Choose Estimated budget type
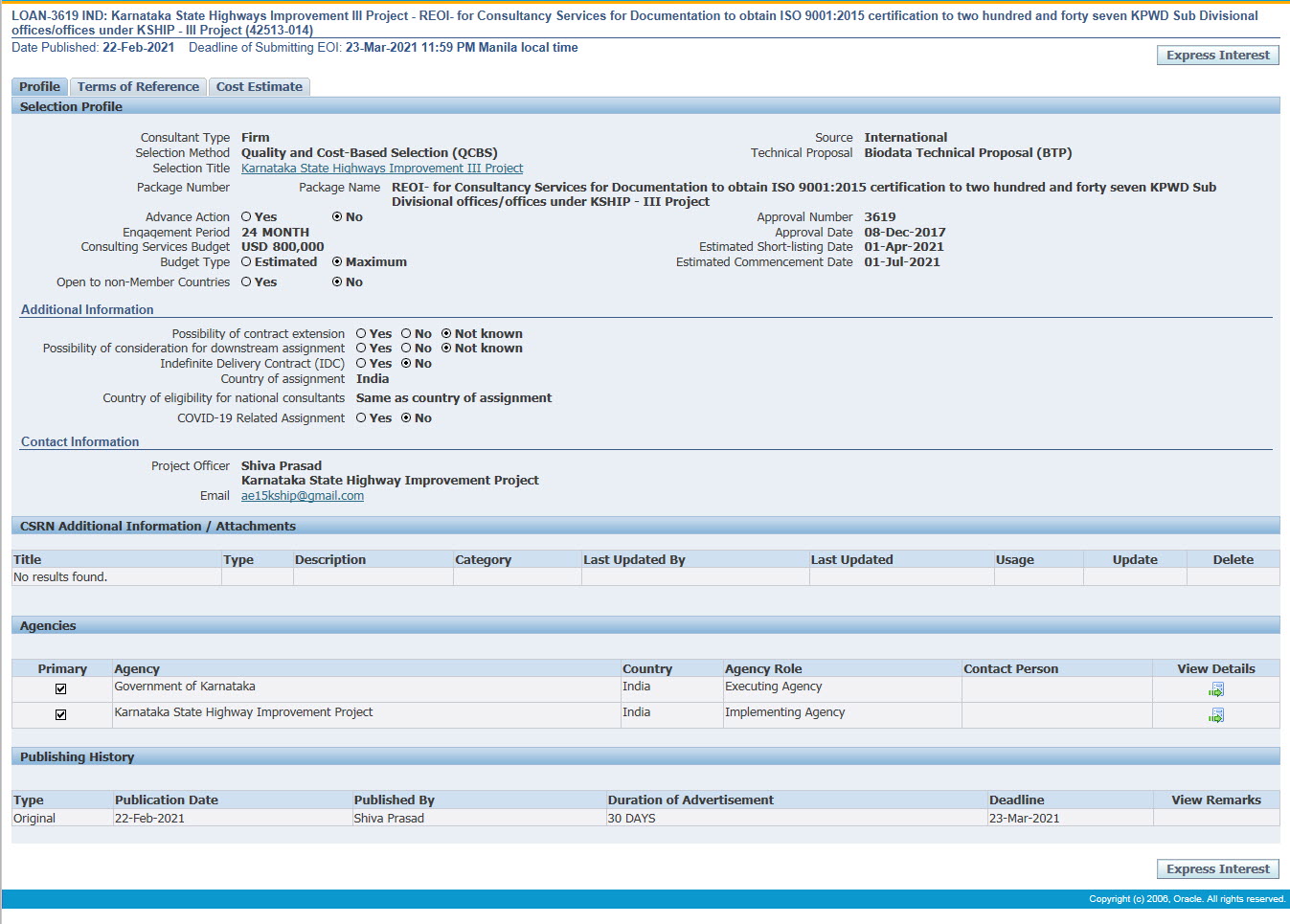1290x924 pixels. click(246, 262)
